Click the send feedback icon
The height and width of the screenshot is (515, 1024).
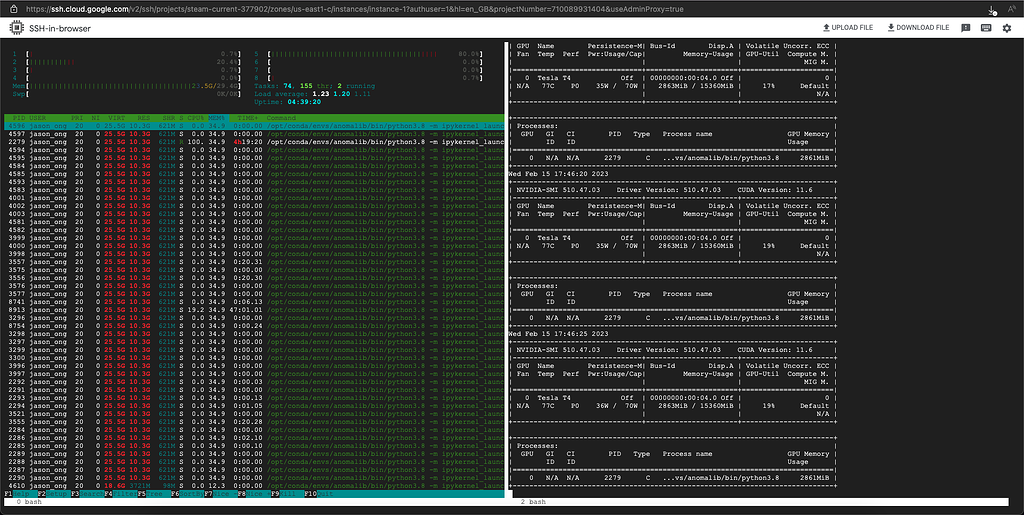click(966, 28)
